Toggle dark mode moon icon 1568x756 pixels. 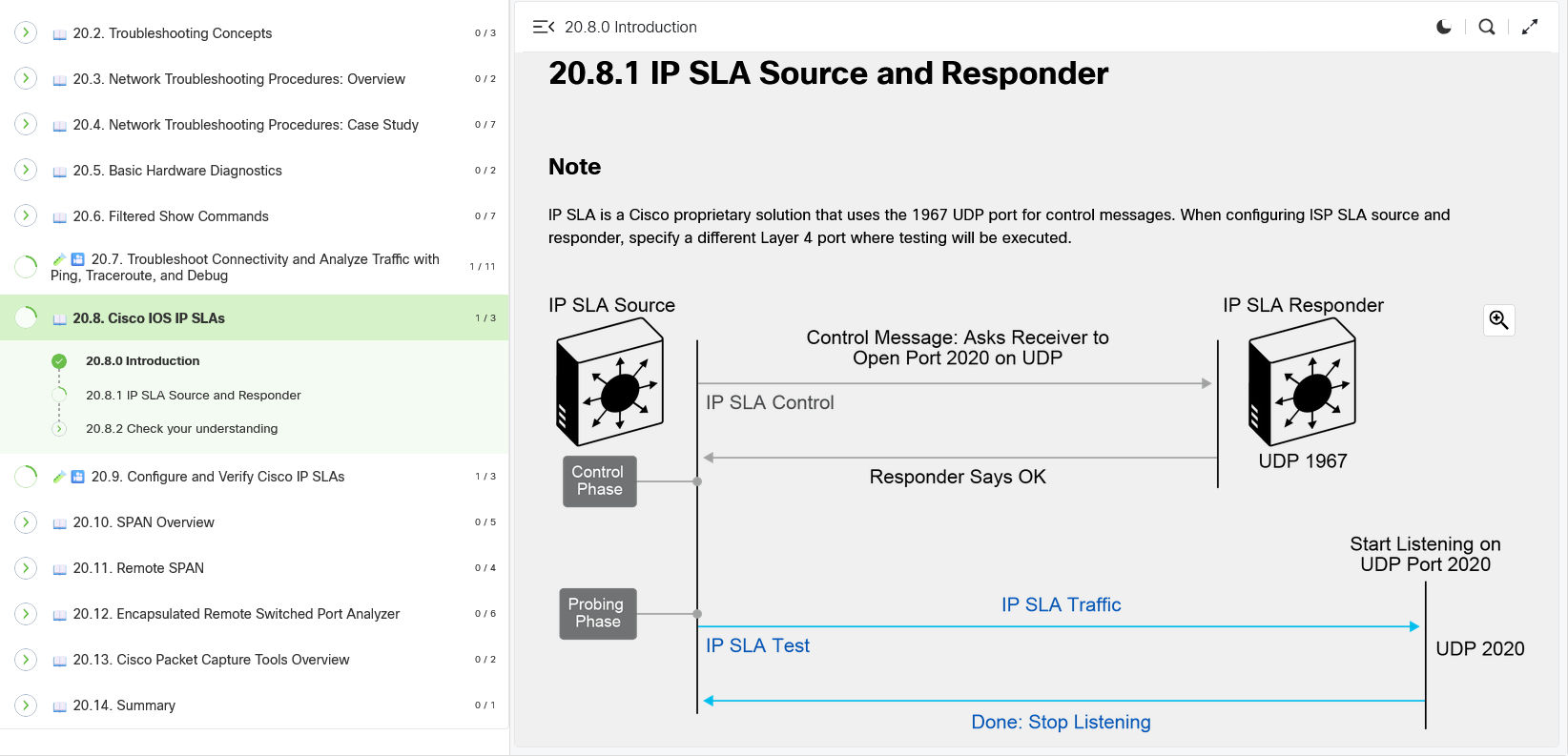[x=1444, y=27]
